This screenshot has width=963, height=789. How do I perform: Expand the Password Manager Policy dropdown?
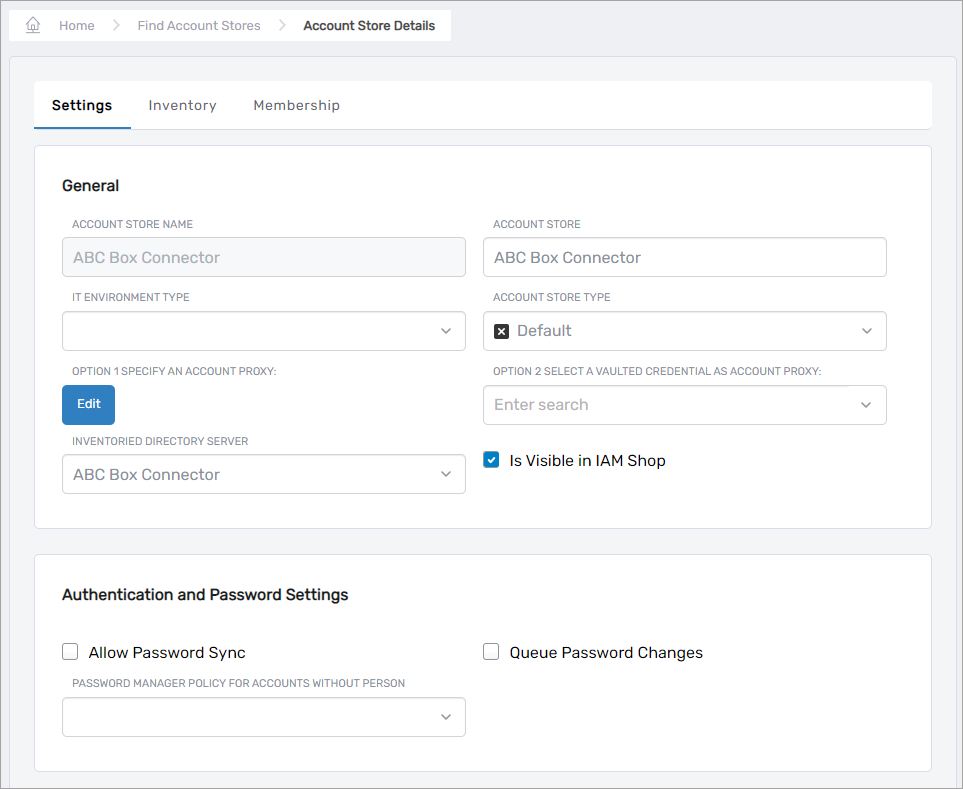(x=446, y=717)
